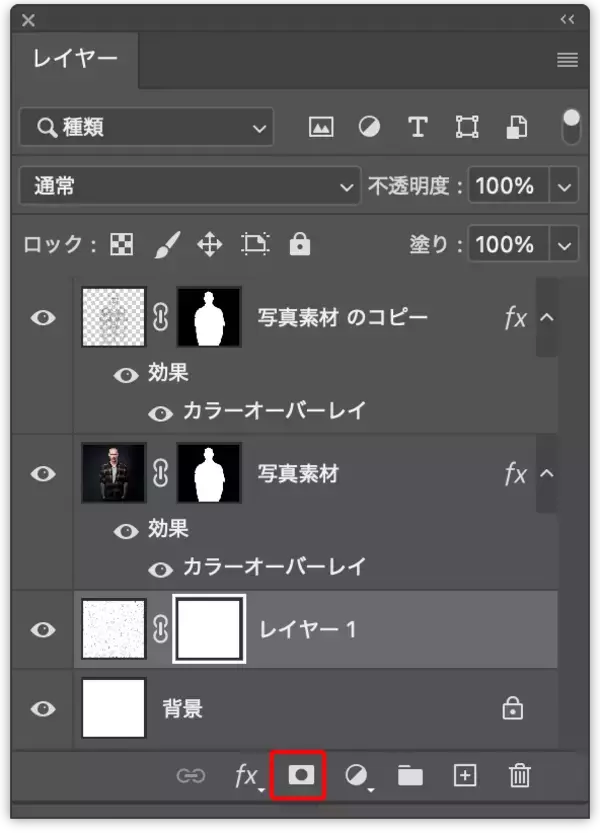
Task: Click layer name 写真素材
Action: pos(298,473)
